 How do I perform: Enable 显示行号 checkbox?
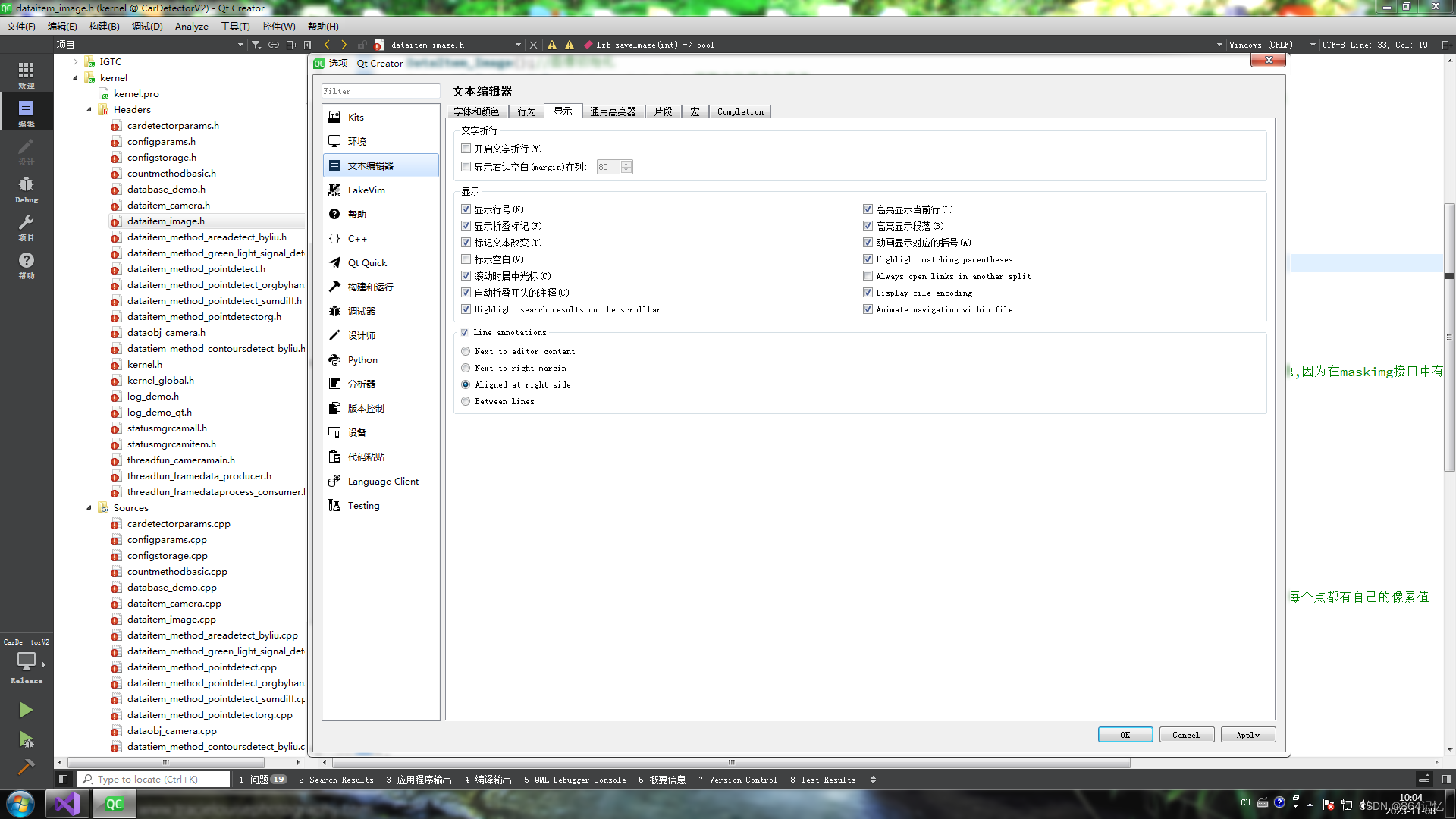point(466,208)
